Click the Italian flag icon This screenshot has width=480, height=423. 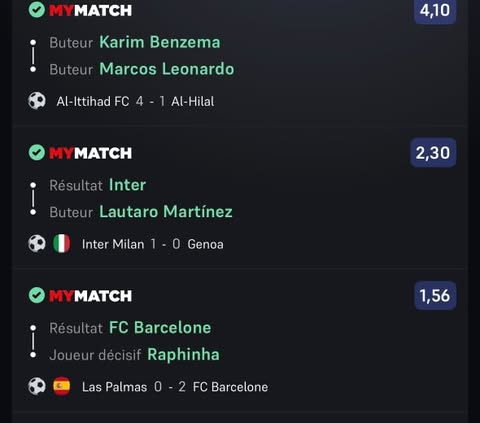(62, 244)
